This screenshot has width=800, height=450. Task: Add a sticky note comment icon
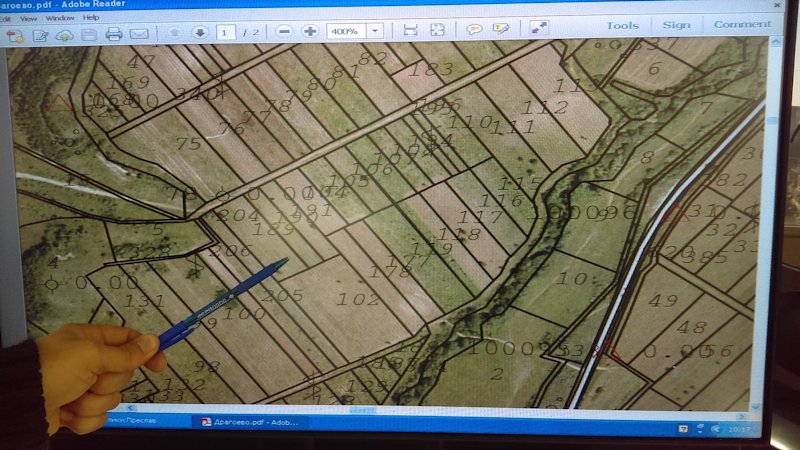(474, 29)
